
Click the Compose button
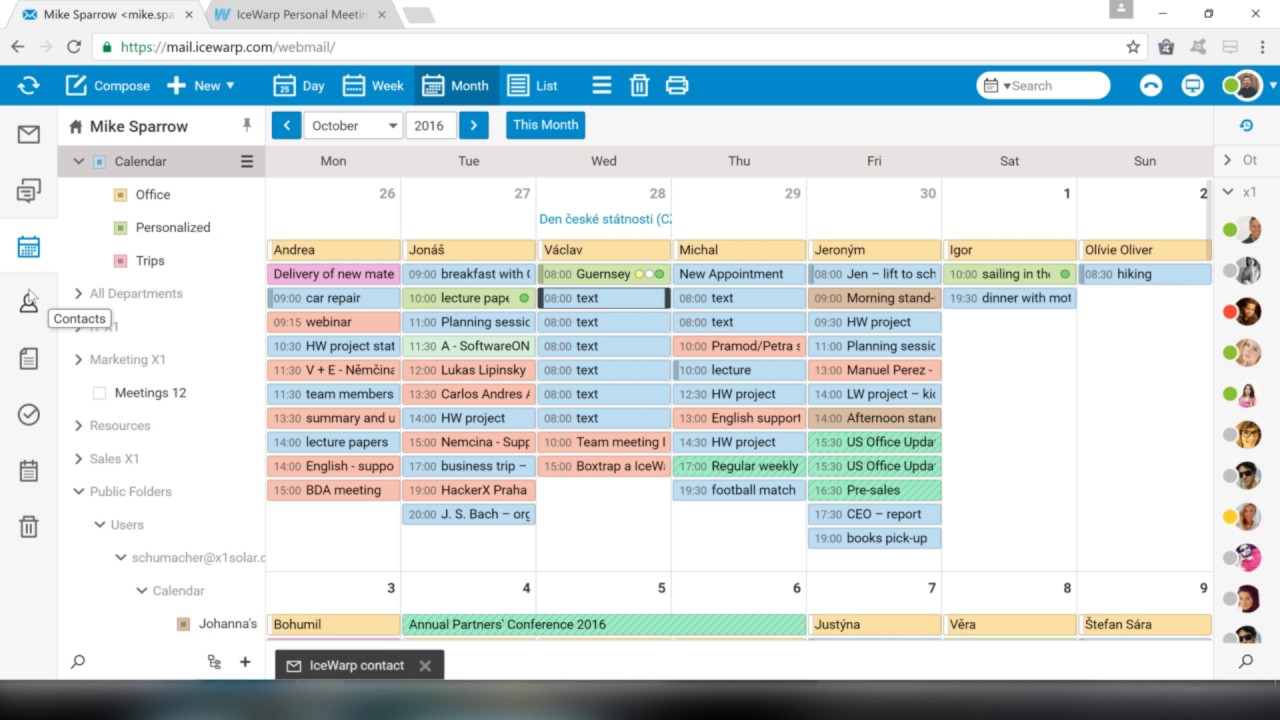(108, 86)
